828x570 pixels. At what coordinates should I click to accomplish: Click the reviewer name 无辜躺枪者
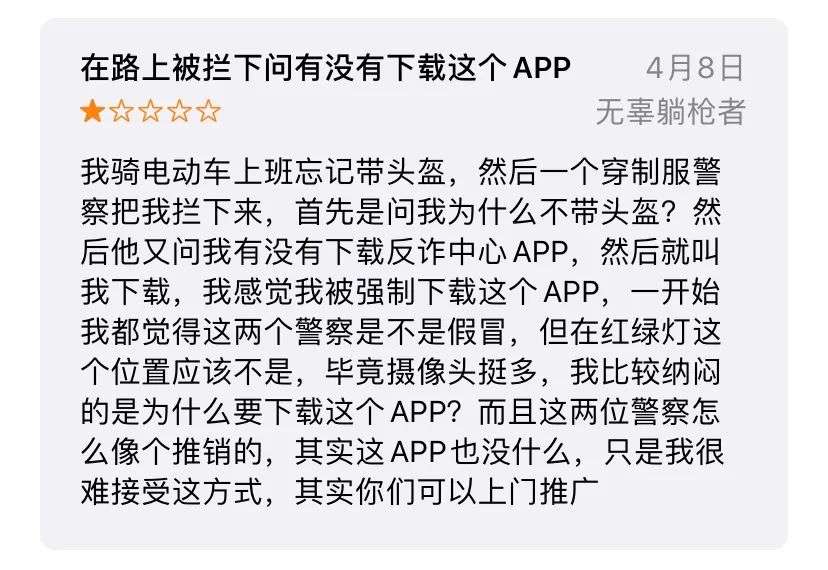pyautogui.click(x=670, y=111)
